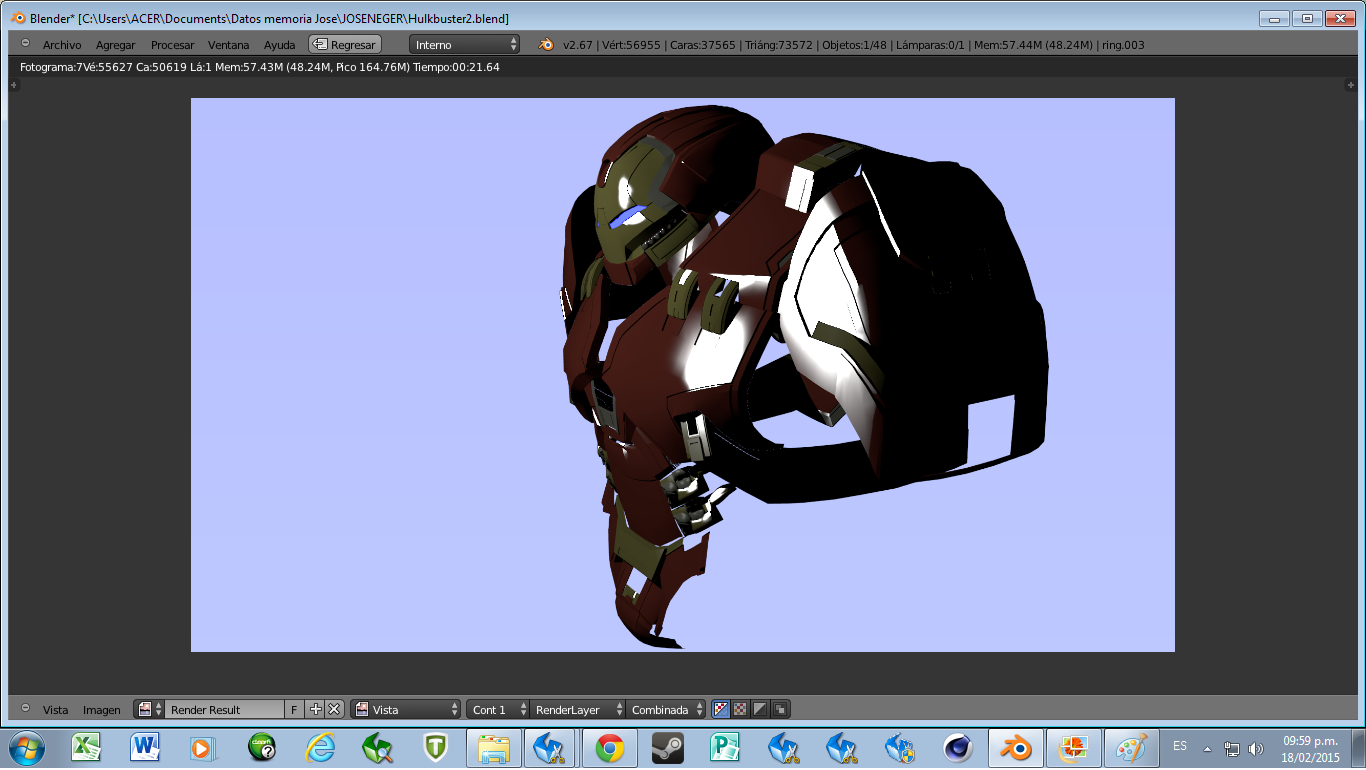Click the Render Result name field
Screen dimensions: 1366x770
pyautogui.click(x=224, y=709)
